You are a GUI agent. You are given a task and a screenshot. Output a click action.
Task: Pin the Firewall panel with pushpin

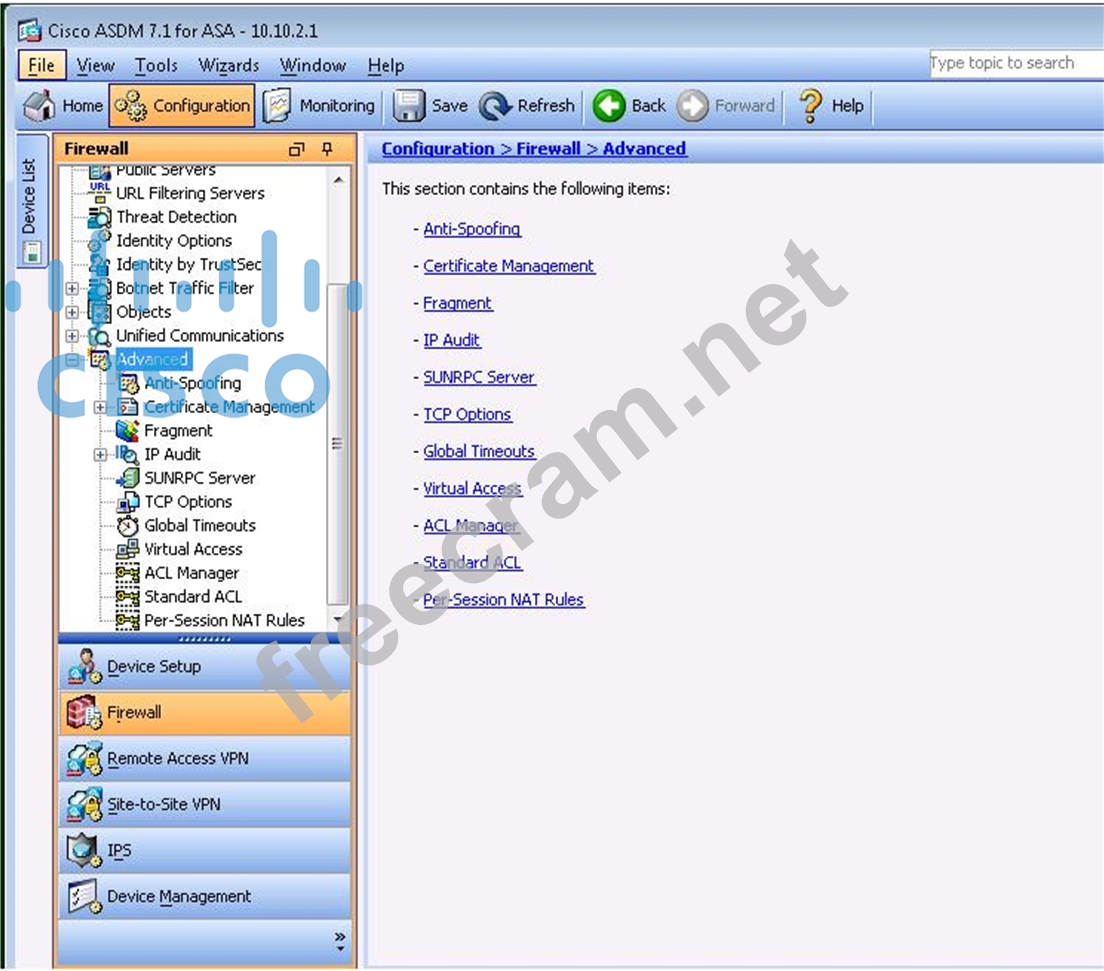[x=326, y=149]
